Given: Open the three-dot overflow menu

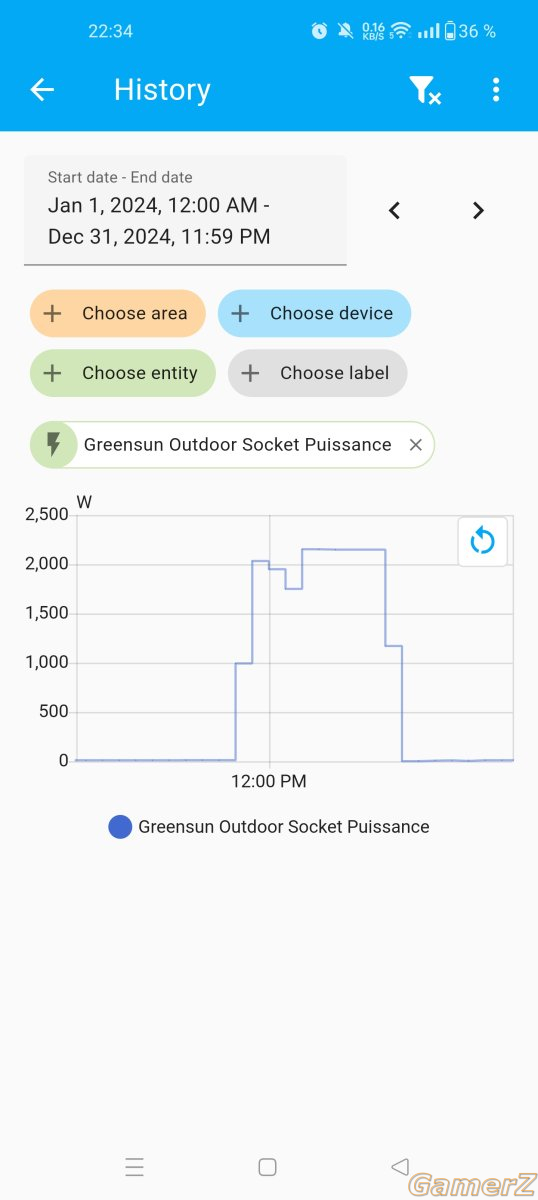Looking at the screenshot, I should click(x=495, y=90).
